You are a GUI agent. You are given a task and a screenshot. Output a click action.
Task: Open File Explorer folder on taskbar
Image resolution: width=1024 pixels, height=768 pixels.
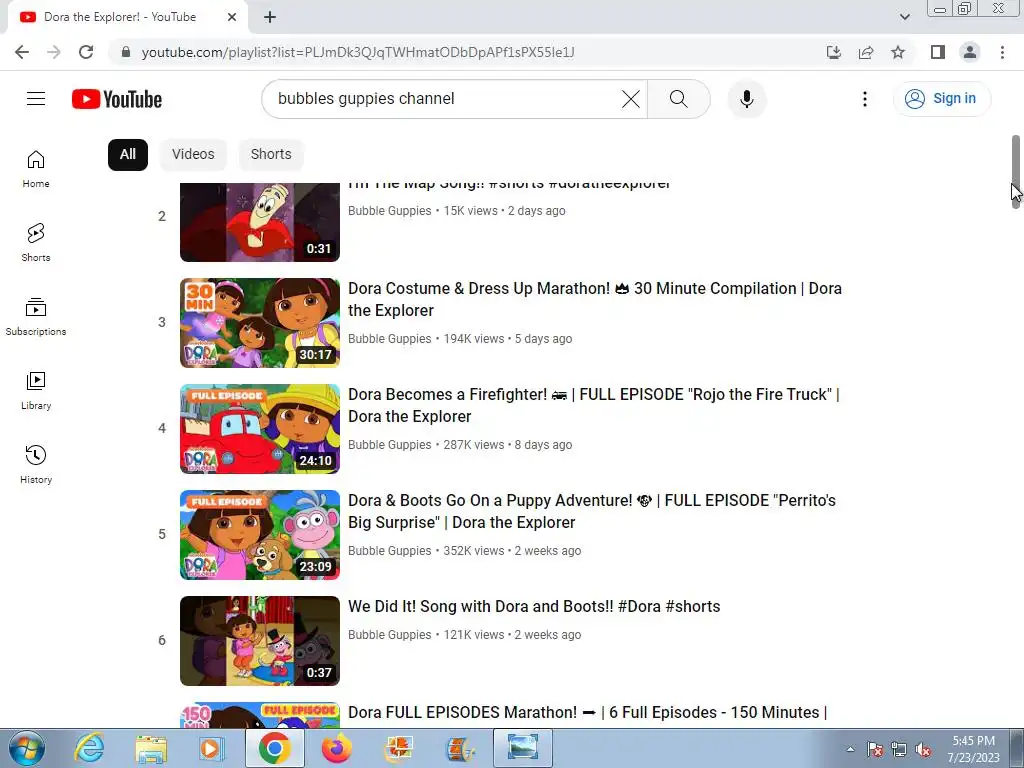pyautogui.click(x=151, y=748)
